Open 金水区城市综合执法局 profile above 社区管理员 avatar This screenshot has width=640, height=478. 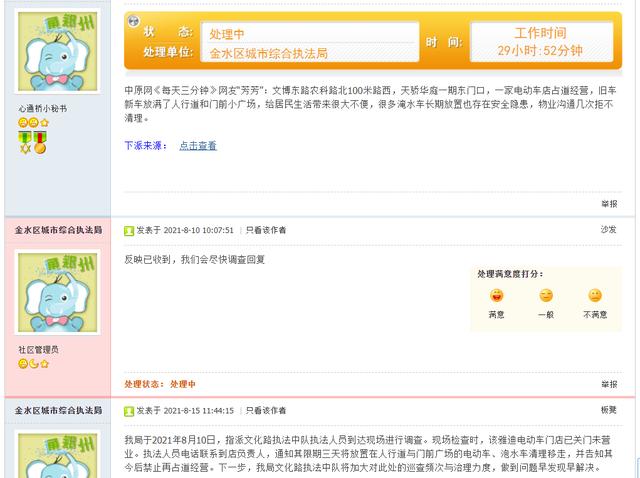(58, 230)
